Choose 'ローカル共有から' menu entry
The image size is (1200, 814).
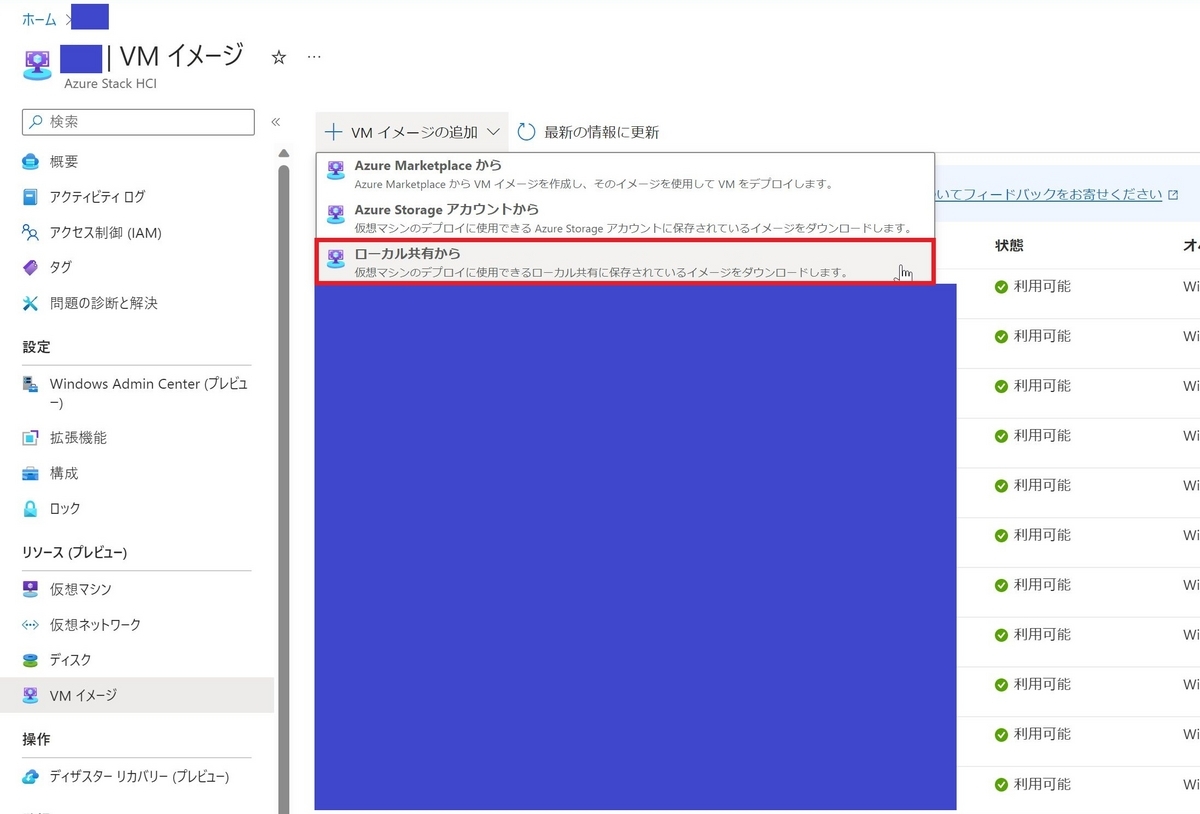tap(625, 262)
